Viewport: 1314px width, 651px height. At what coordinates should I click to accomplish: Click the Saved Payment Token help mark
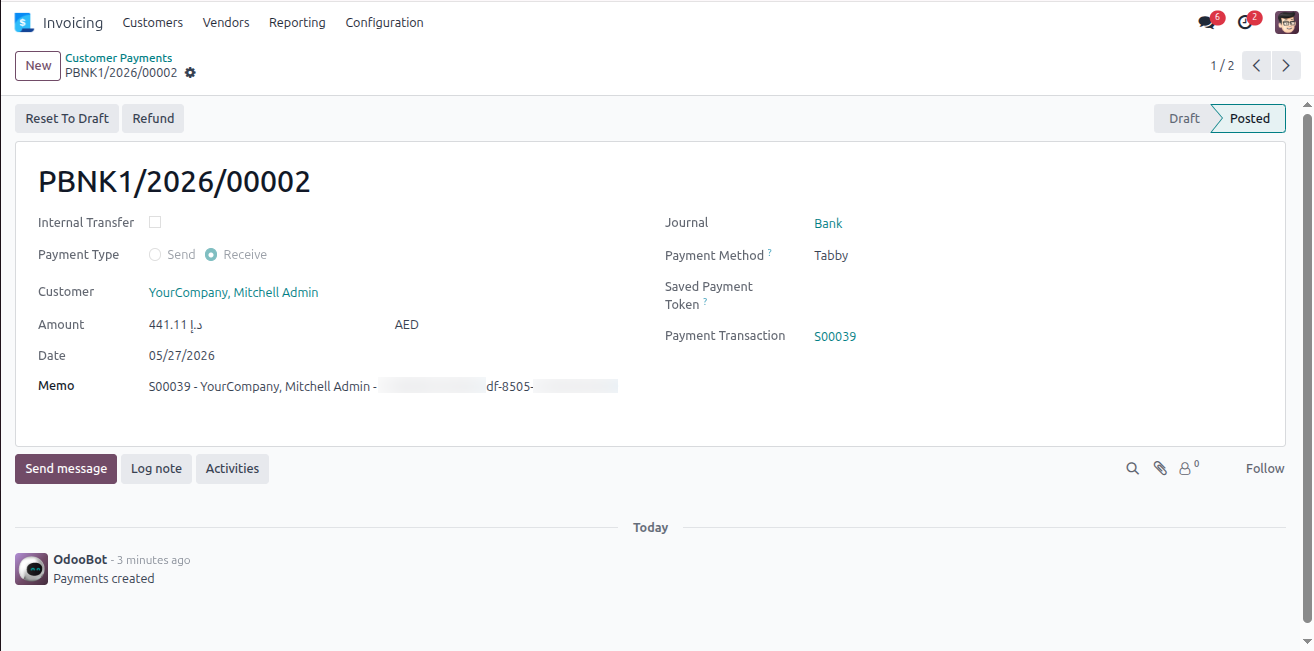click(x=705, y=301)
